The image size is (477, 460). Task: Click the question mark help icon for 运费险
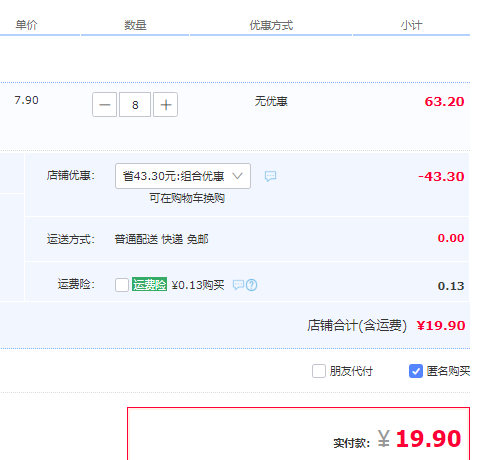click(x=252, y=285)
